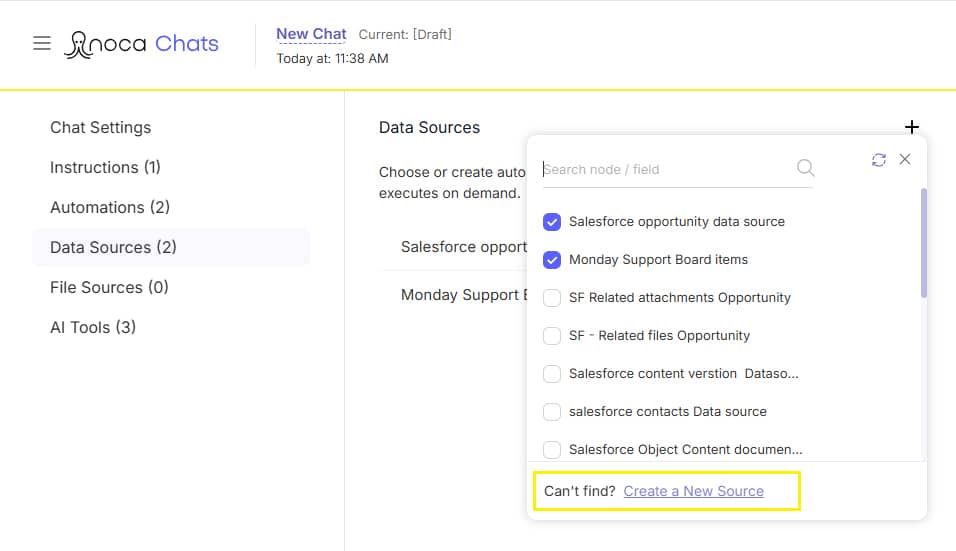Click the New Chat title link
The width and height of the screenshot is (956, 551).
(311, 34)
